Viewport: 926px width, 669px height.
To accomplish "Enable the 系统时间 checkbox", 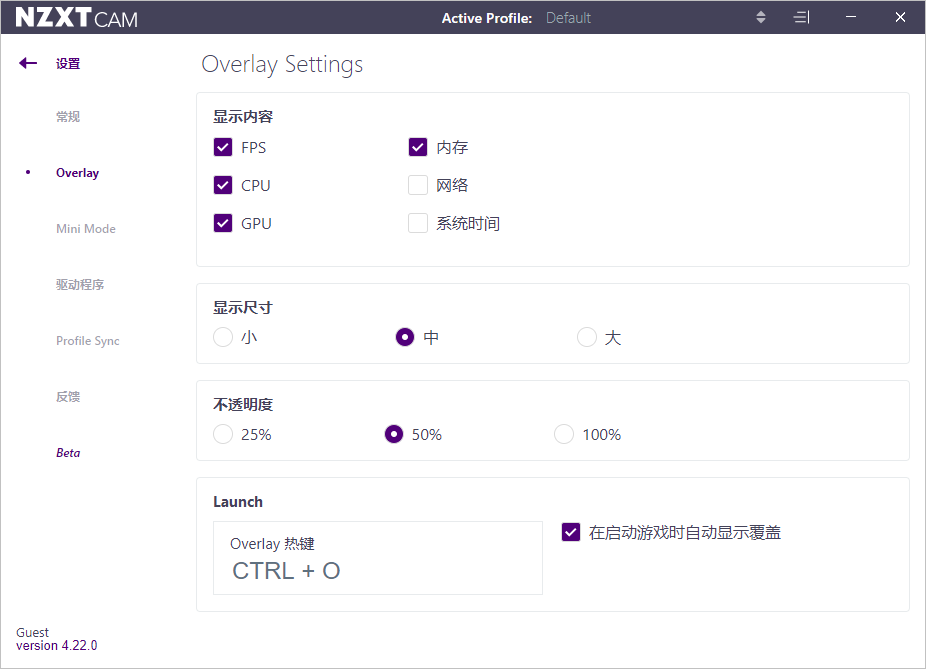I will point(418,223).
